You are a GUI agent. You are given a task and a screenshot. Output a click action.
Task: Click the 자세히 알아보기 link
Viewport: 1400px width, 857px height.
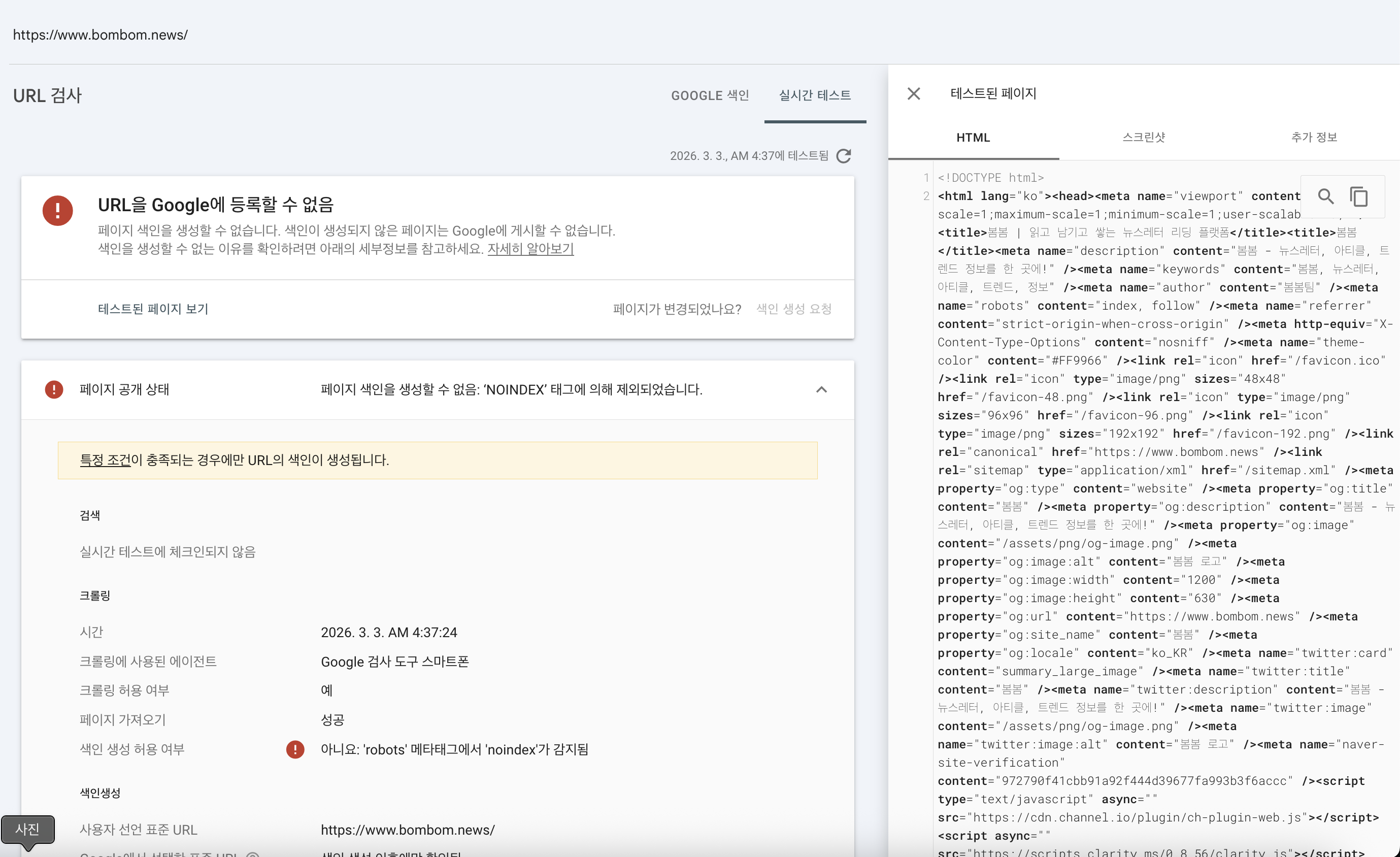point(530,249)
